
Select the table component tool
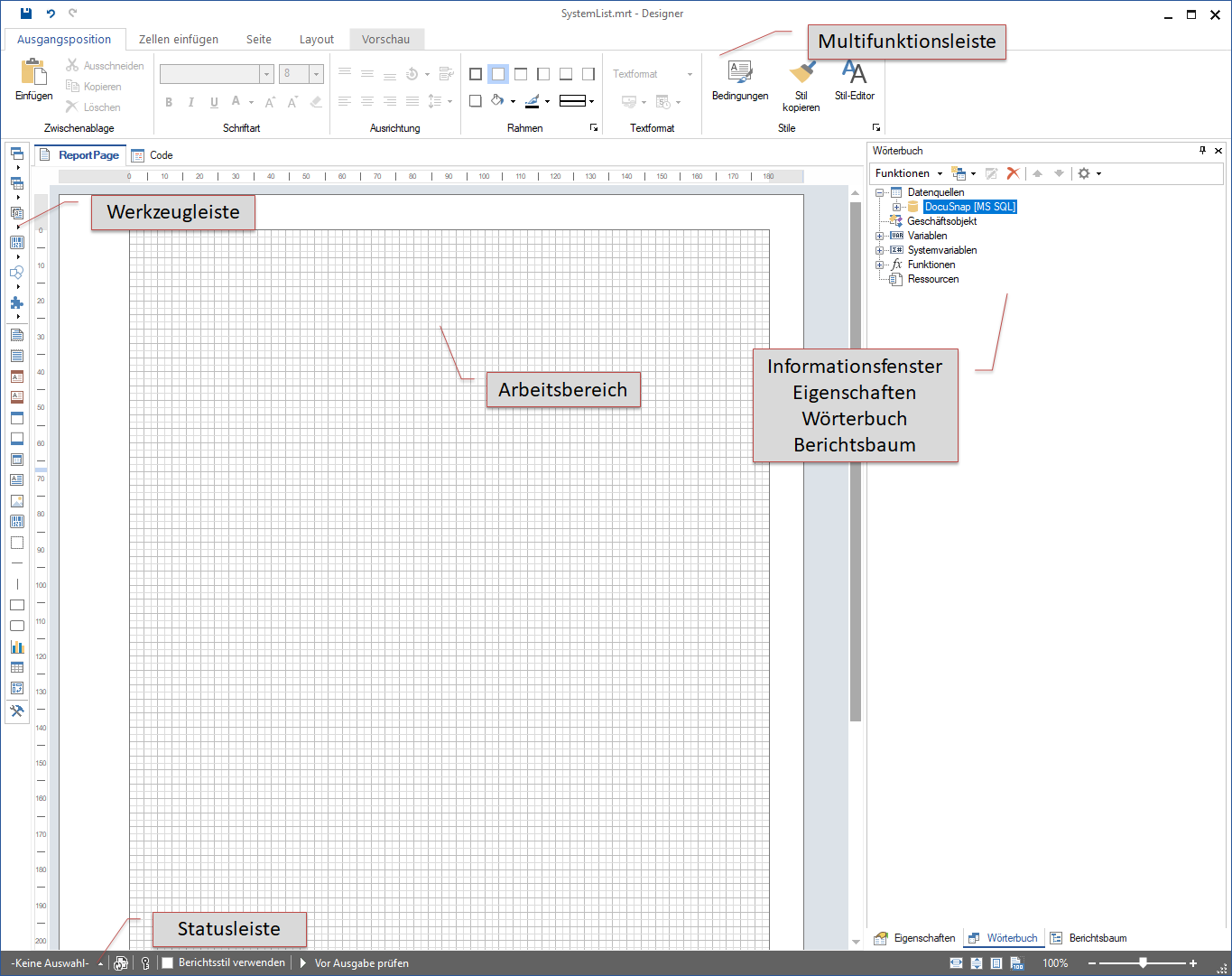click(x=17, y=667)
